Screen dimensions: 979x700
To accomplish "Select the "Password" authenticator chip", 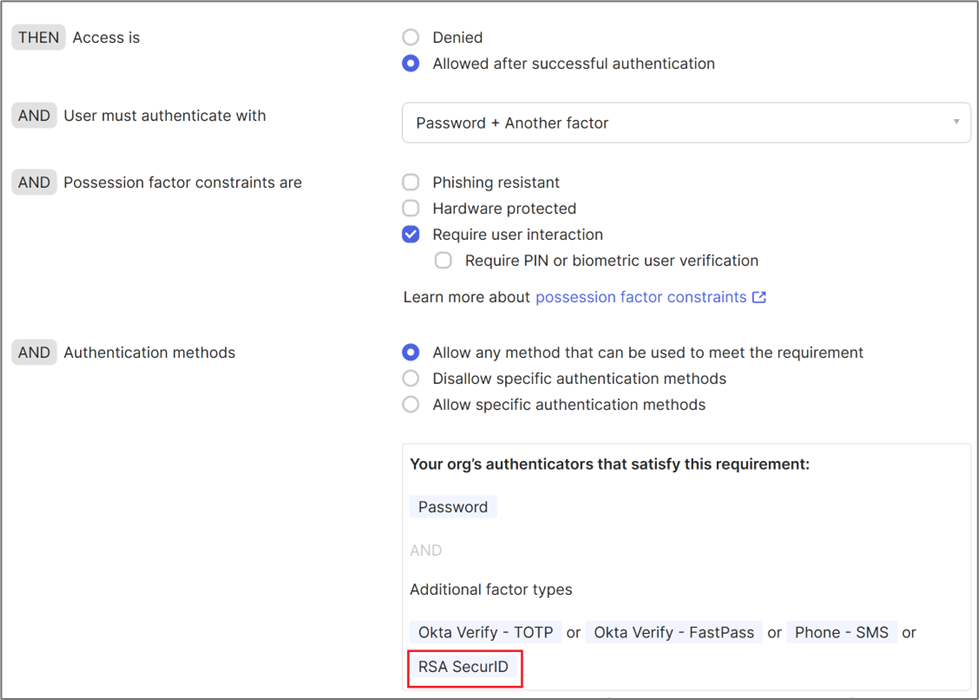I will coord(452,507).
